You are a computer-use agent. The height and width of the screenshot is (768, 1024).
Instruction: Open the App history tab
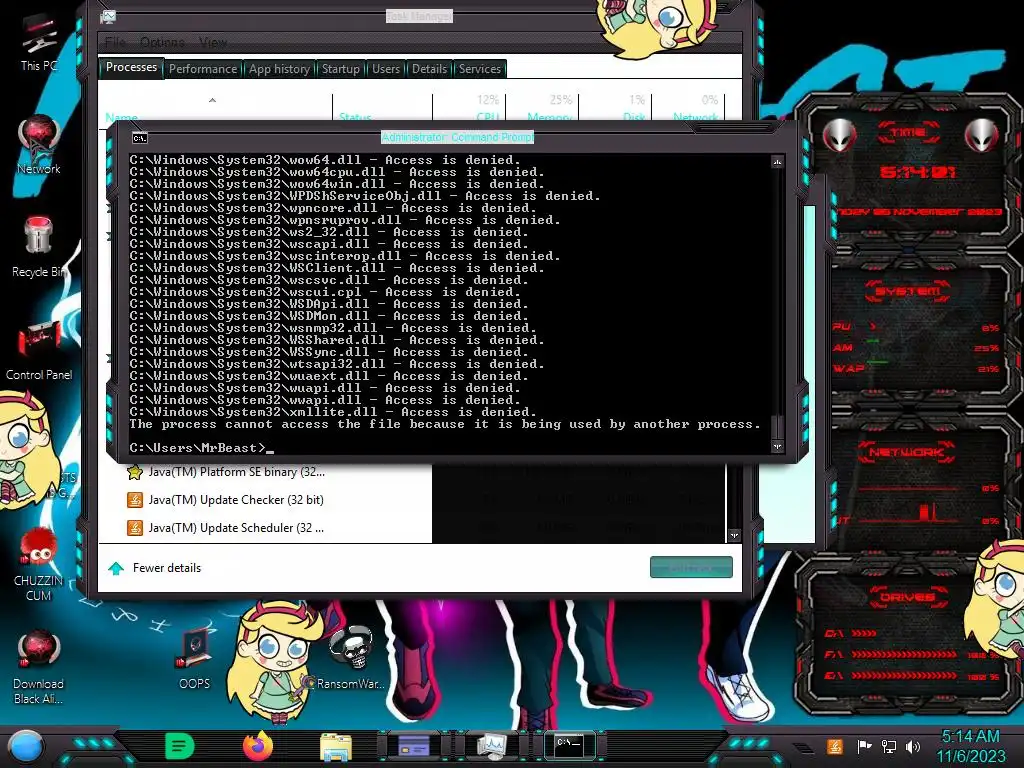click(x=280, y=69)
